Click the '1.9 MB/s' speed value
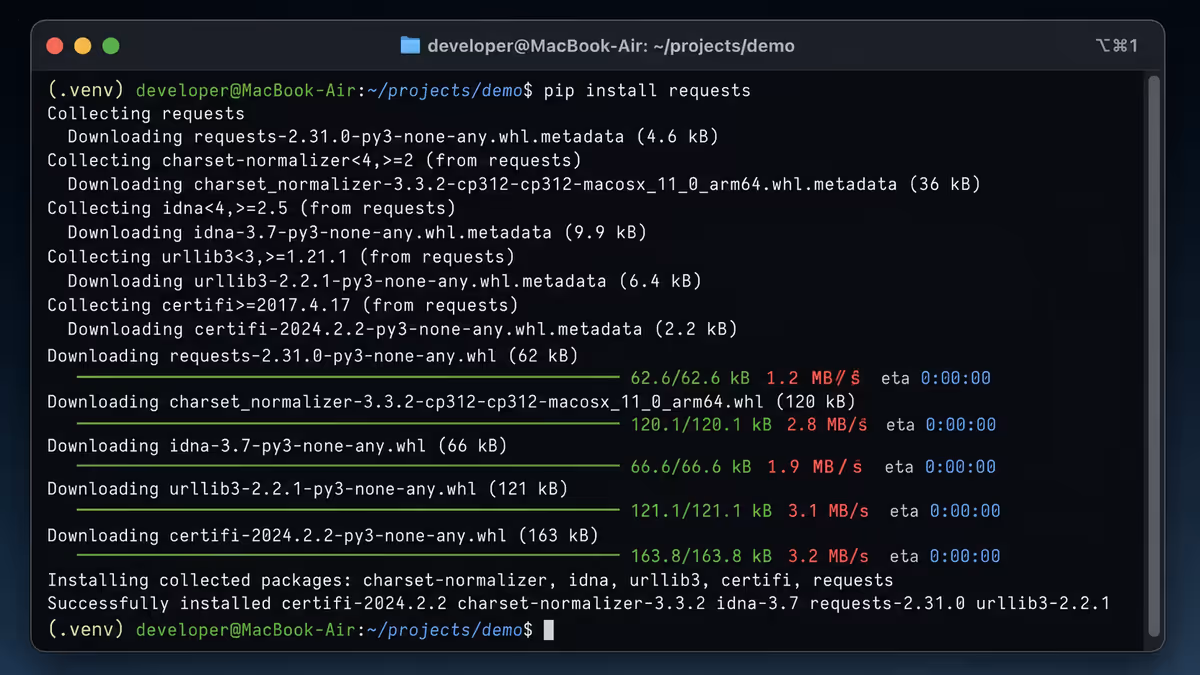The height and width of the screenshot is (675, 1200). pos(815,467)
